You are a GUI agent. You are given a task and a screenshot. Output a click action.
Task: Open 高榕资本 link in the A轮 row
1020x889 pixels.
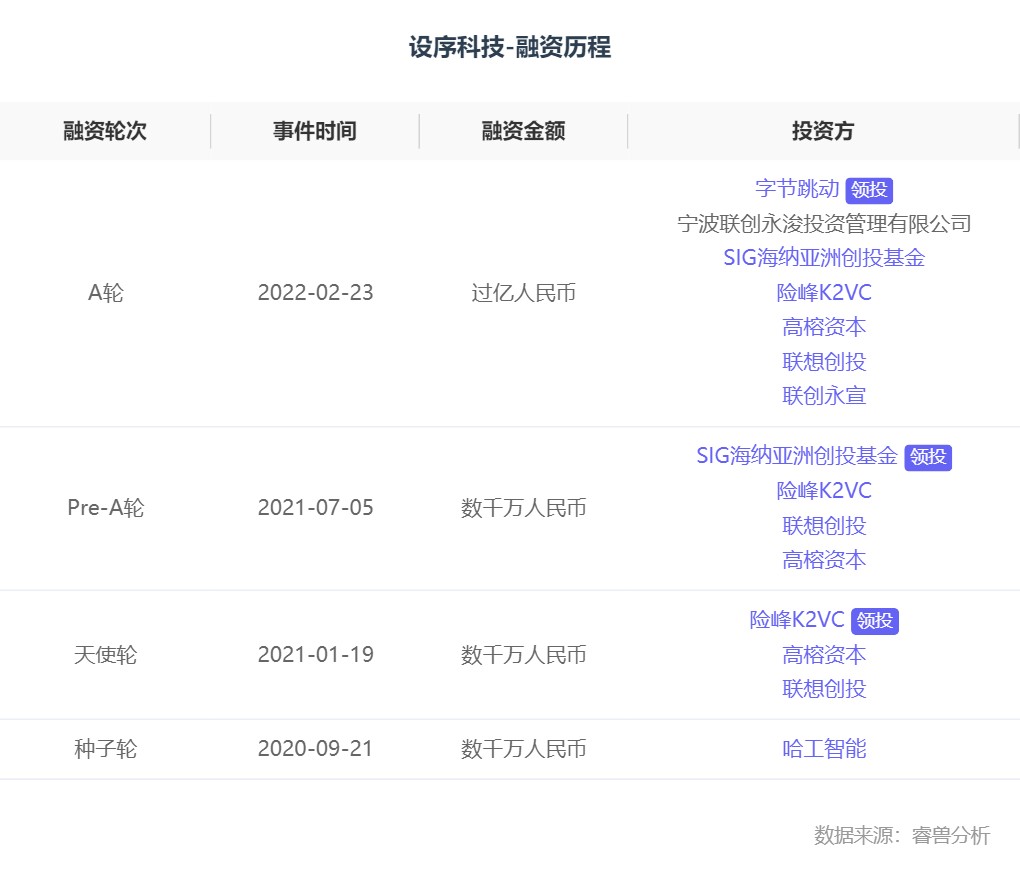pos(824,327)
